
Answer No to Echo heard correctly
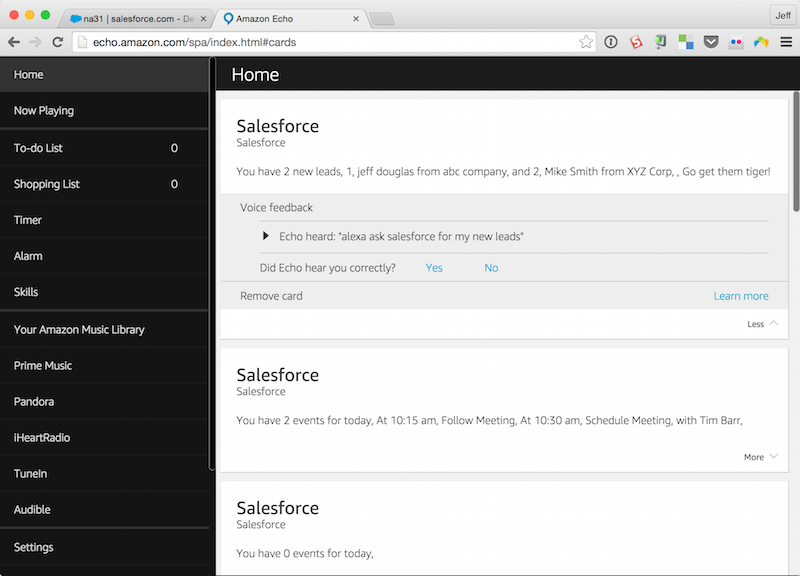[491, 268]
